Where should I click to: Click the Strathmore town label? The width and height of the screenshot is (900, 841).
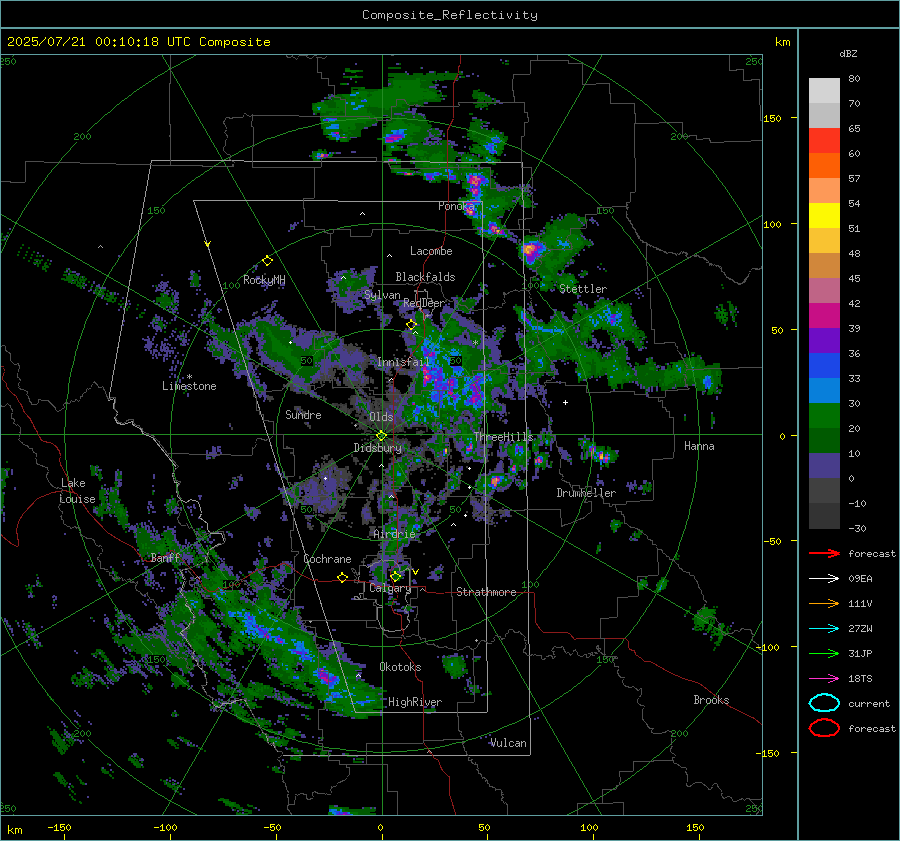point(486,592)
